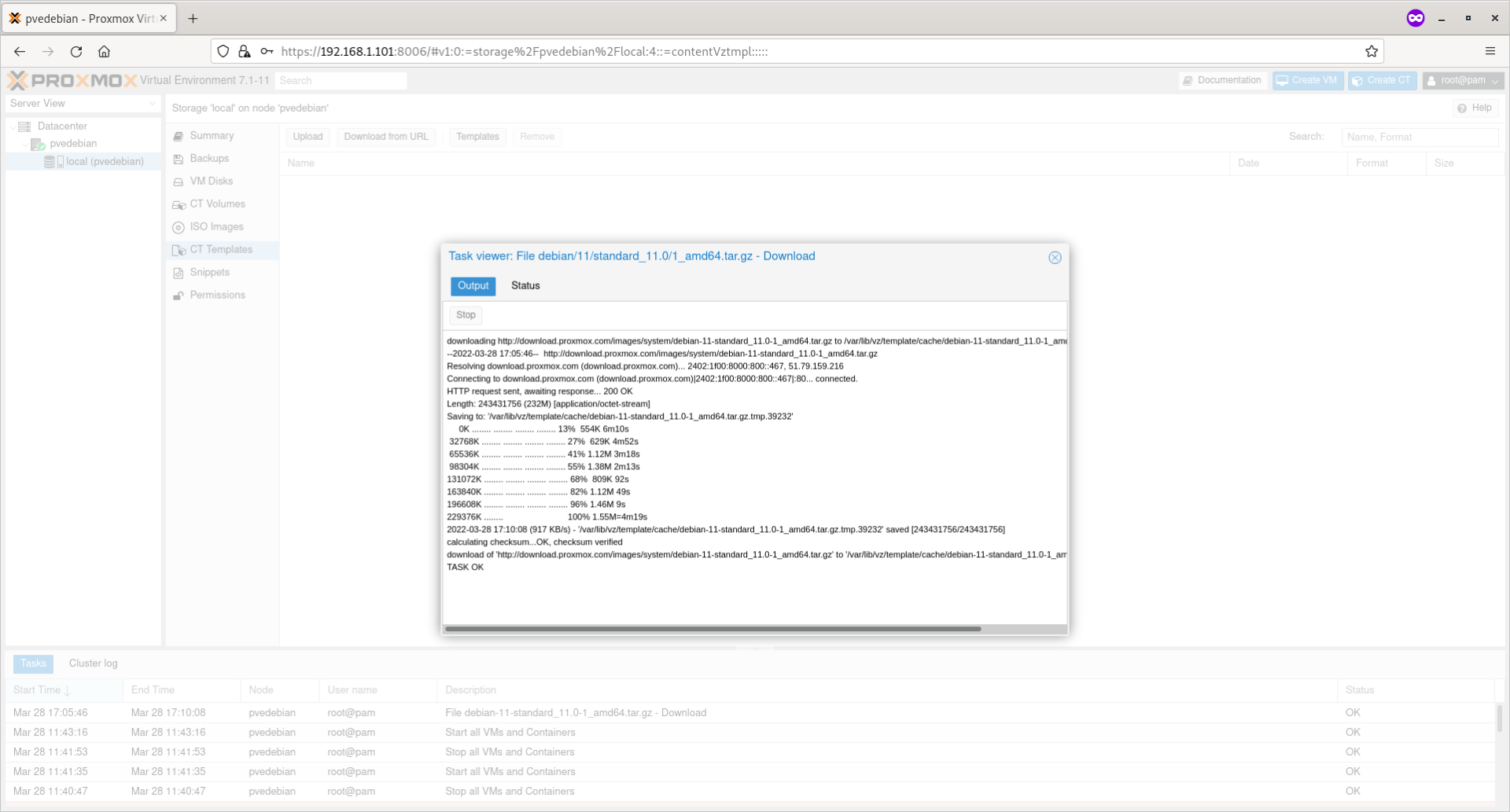The width and height of the screenshot is (1510, 812).
Task: Open the Documentation link
Action: click(x=1222, y=80)
